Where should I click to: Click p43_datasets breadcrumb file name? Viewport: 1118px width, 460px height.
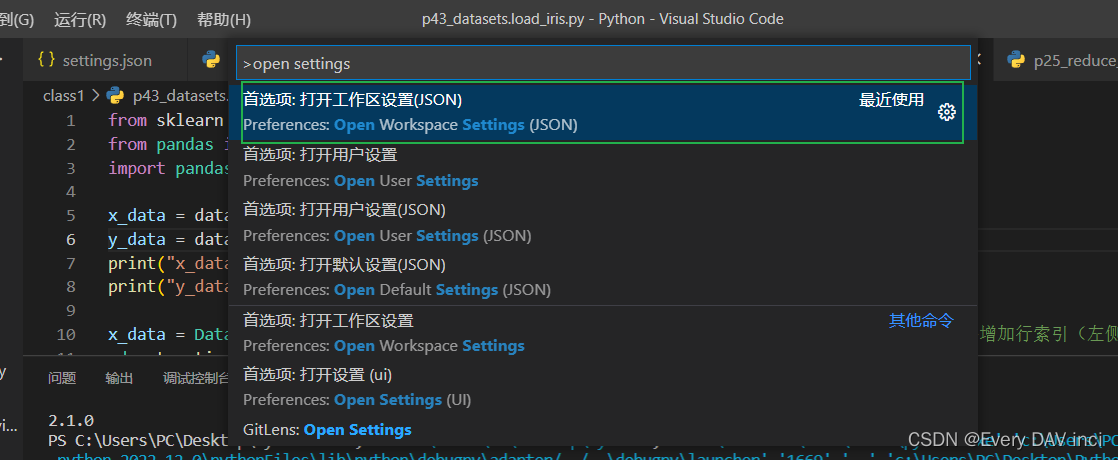(178, 95)
